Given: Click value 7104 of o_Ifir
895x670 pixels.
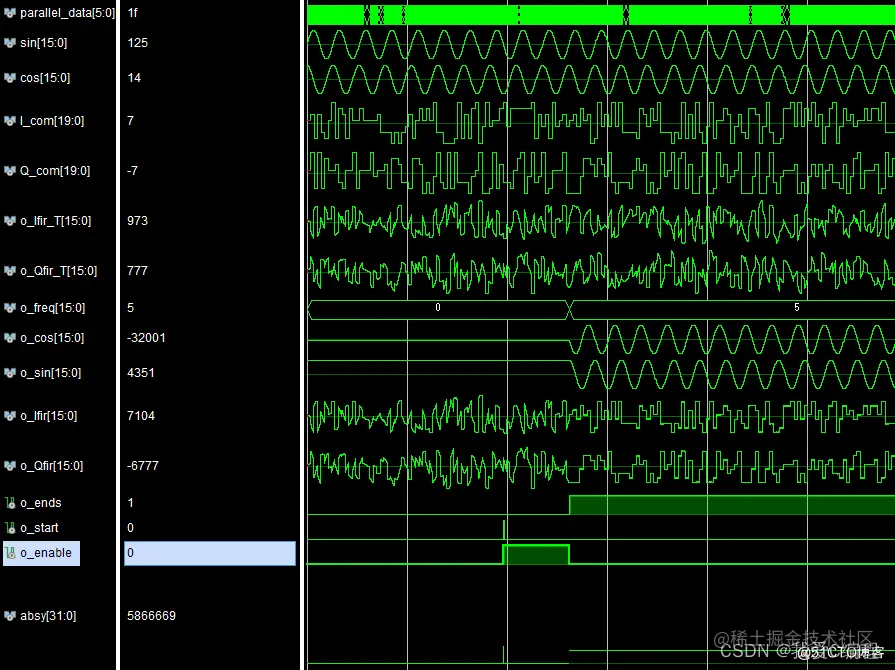Looking at the screenshot, I should pyautogui.click(x=141, y=415).
